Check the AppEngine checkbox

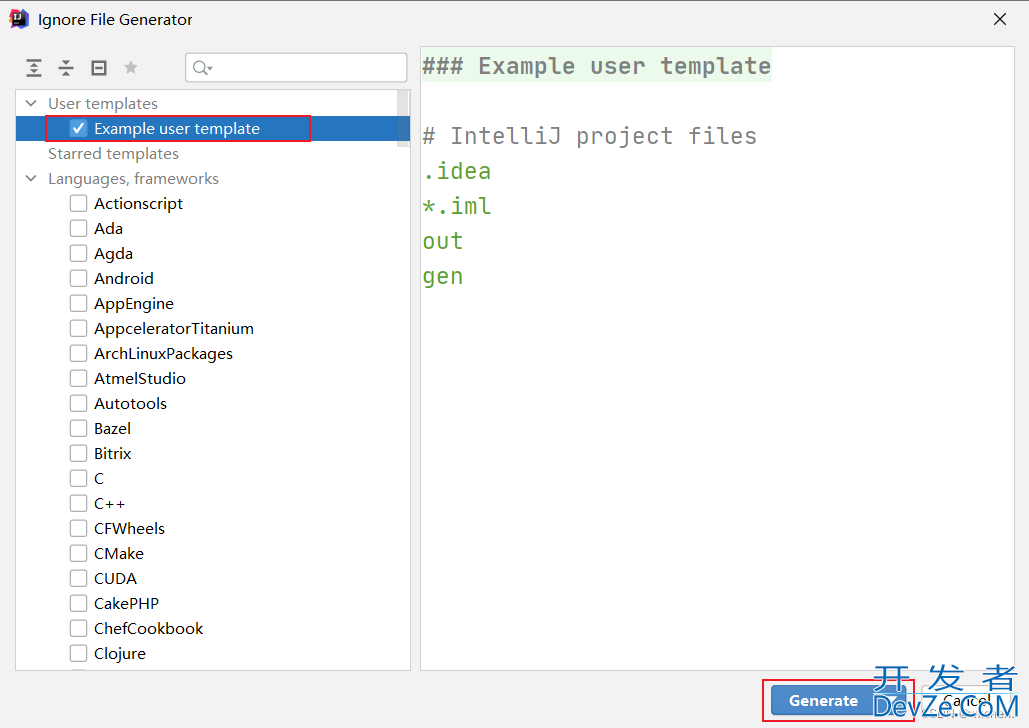pos(78,303)
